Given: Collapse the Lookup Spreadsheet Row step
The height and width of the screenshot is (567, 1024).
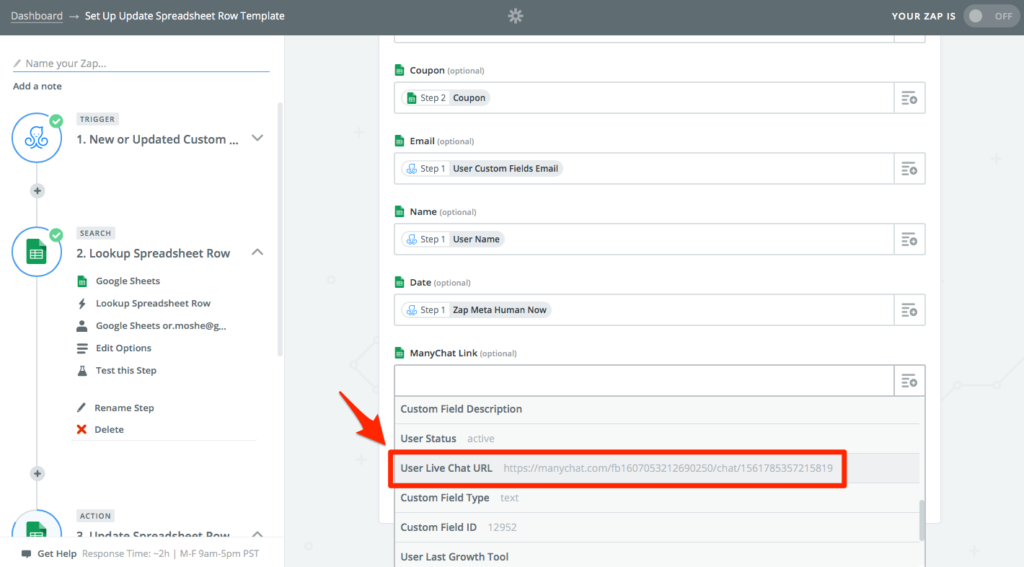Looking at the screenshot, I should click(x=257, y=252).
